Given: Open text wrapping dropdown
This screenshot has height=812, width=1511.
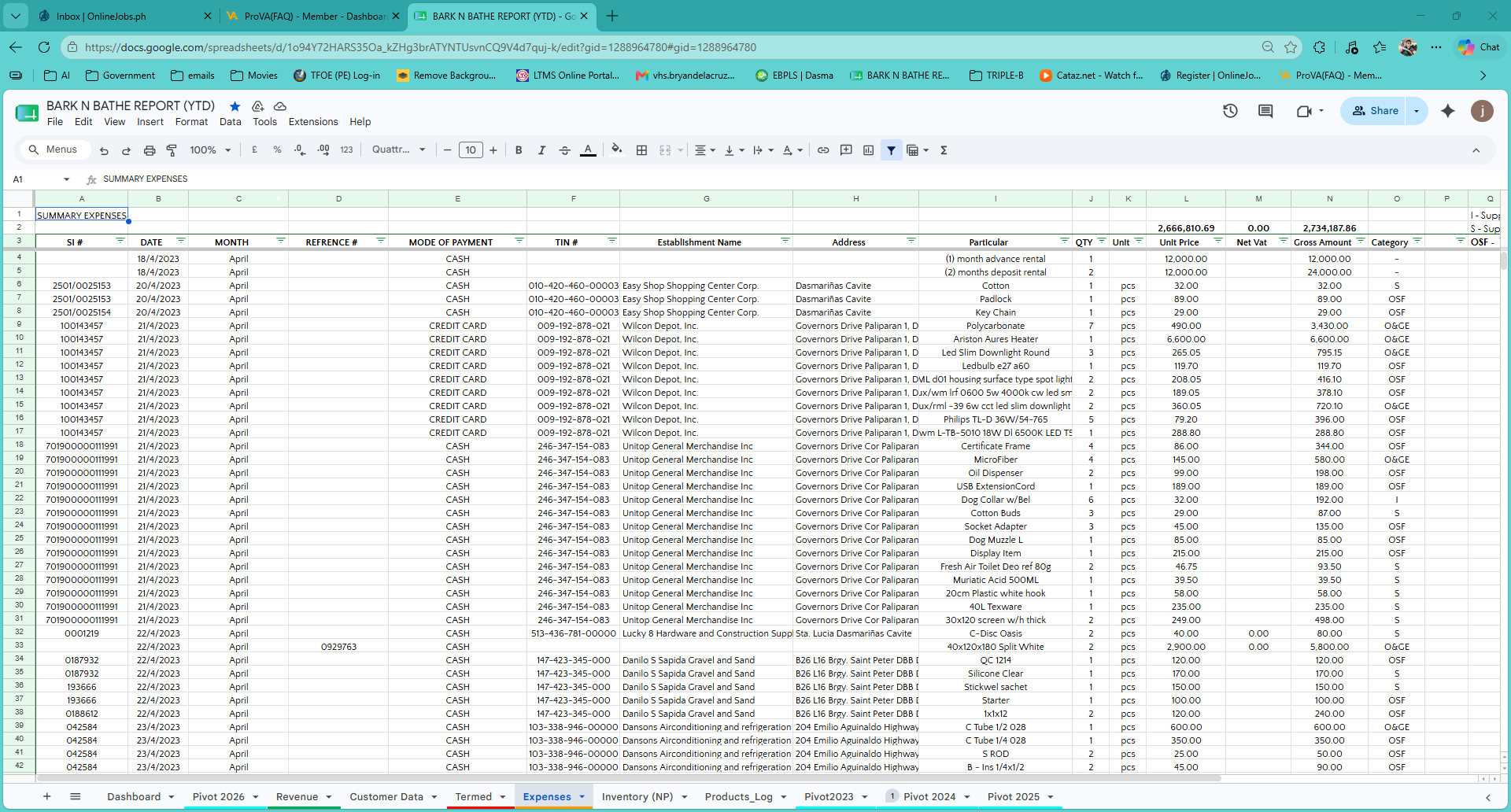Looking at the screenshot, I should 763,150.
